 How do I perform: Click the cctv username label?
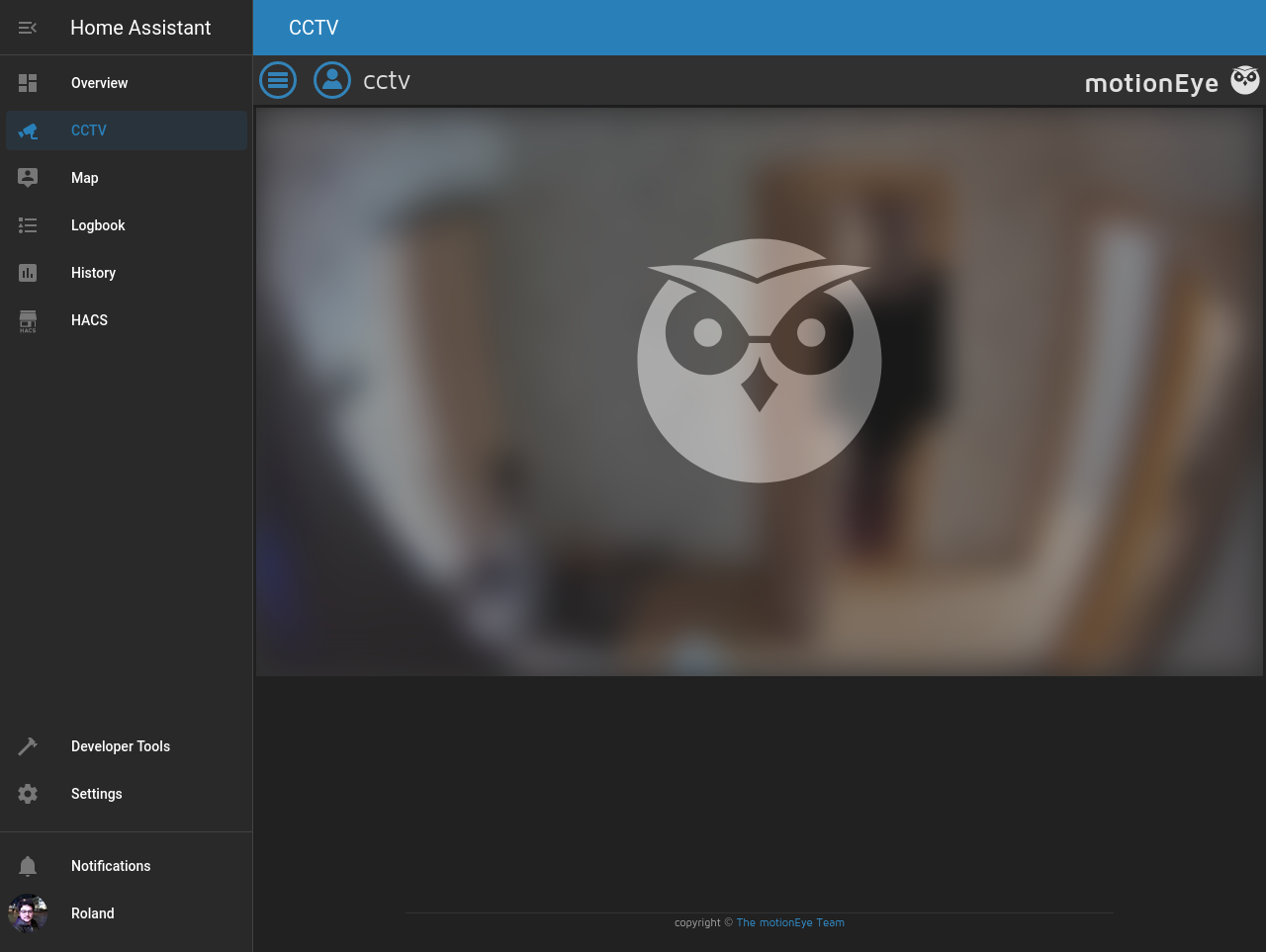(x=387, y=81)
